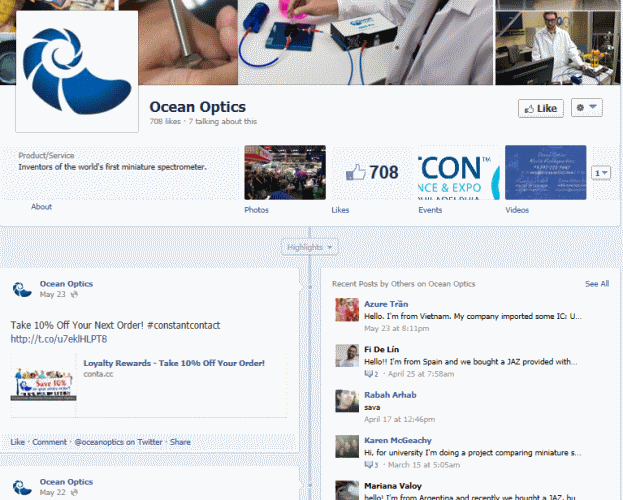The height and width of the screenshot is (500, 623).
Task: Open the May 23 post timestamp
Action: [52, 295]
